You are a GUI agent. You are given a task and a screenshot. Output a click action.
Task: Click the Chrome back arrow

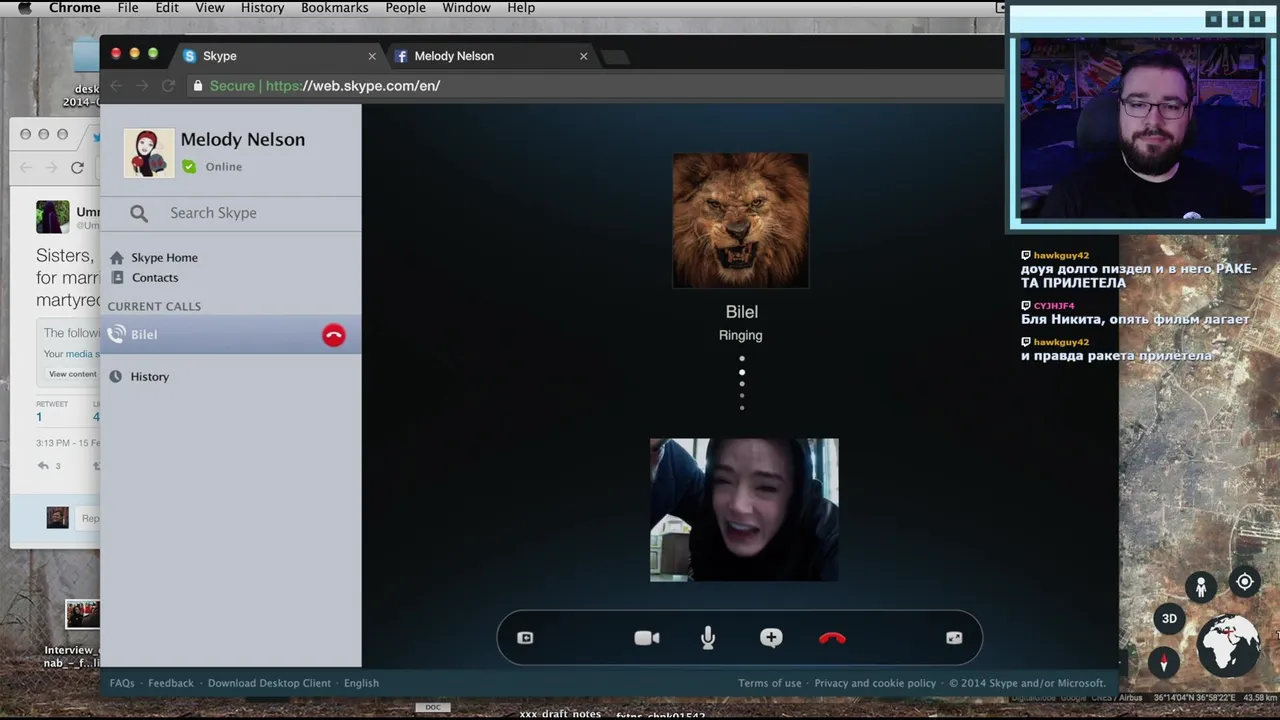(x=117, y=86)
